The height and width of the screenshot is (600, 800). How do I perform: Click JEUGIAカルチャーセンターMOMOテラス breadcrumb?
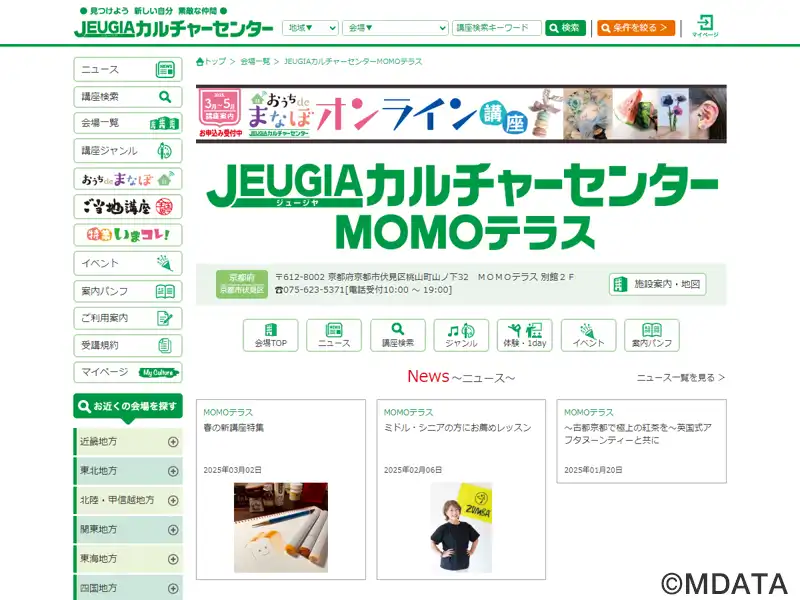pos(353,62)
